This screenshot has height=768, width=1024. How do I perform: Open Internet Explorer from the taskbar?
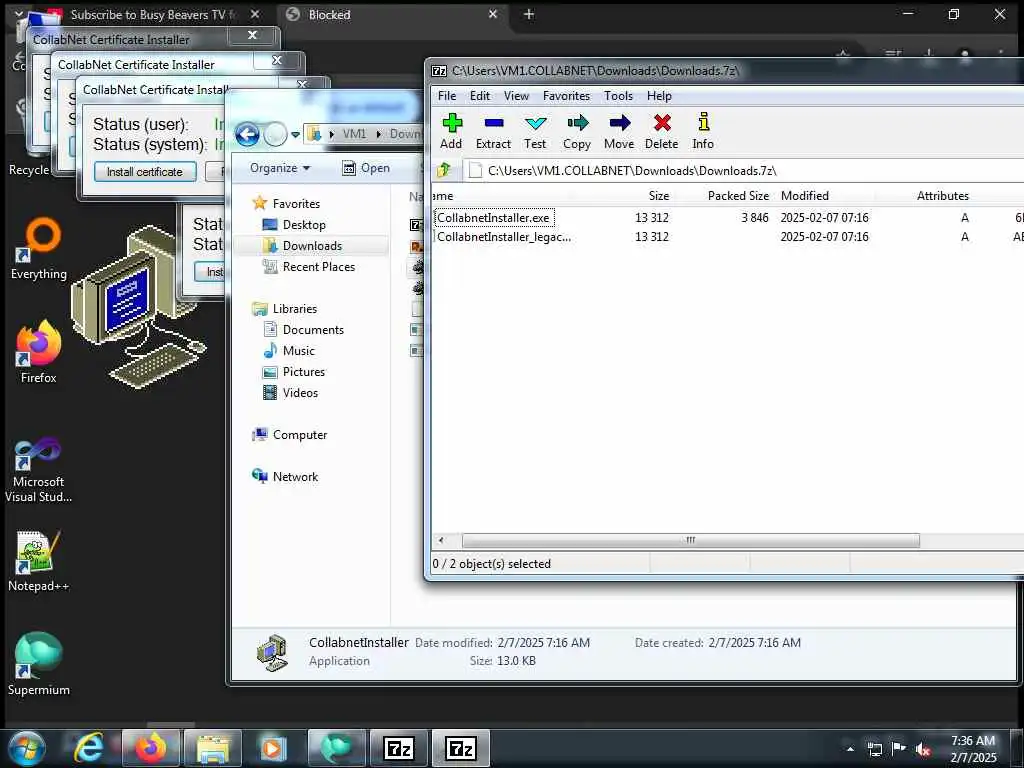coord(88,748)
